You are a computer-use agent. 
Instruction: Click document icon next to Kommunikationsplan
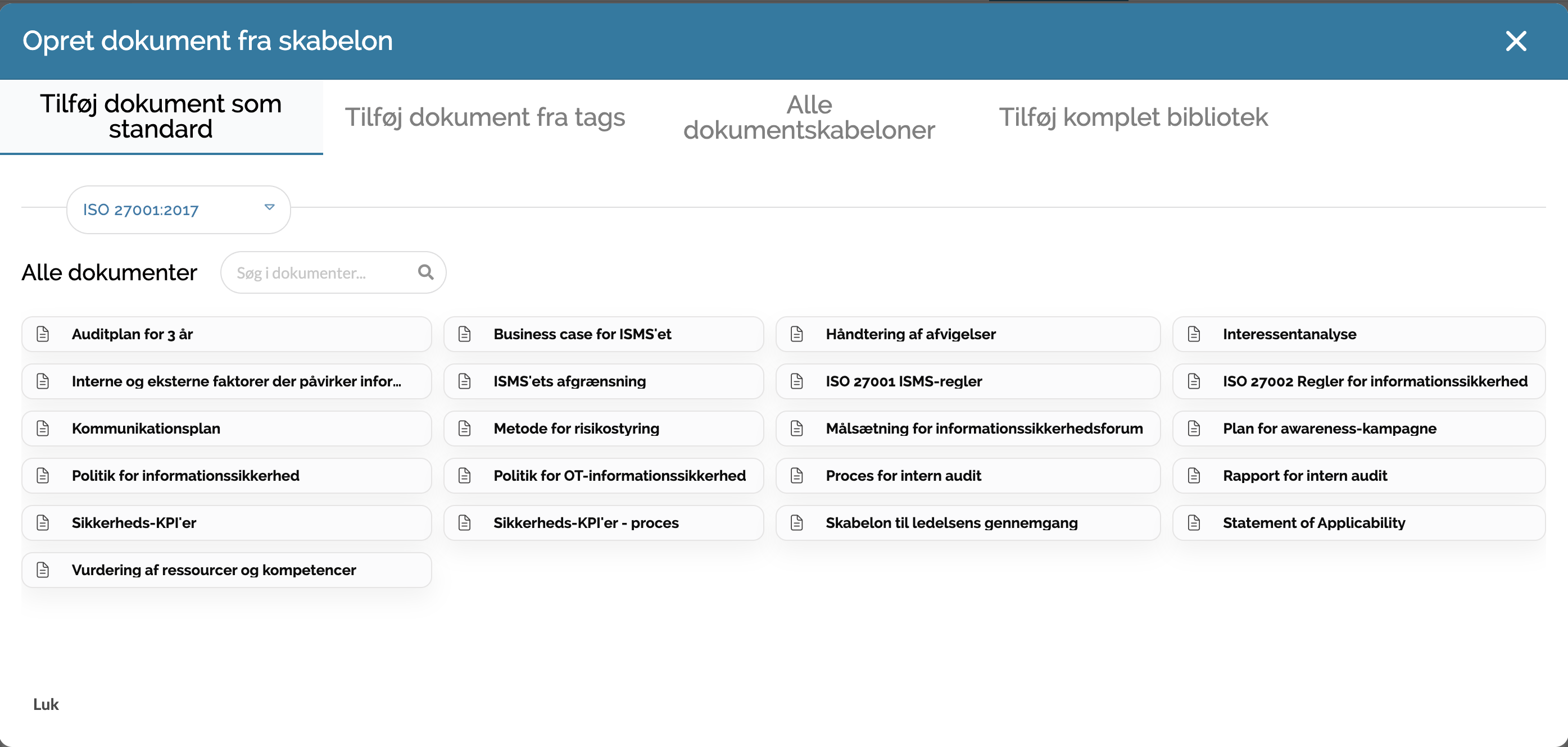(x=43, y=428)
